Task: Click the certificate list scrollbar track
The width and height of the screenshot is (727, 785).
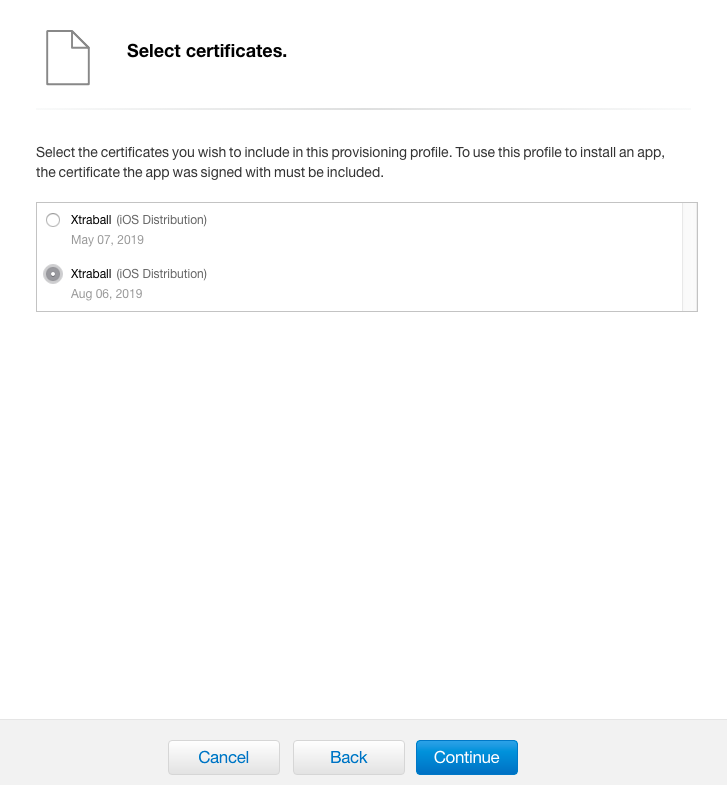Action: pyautogui.click(x=689, y=257)
